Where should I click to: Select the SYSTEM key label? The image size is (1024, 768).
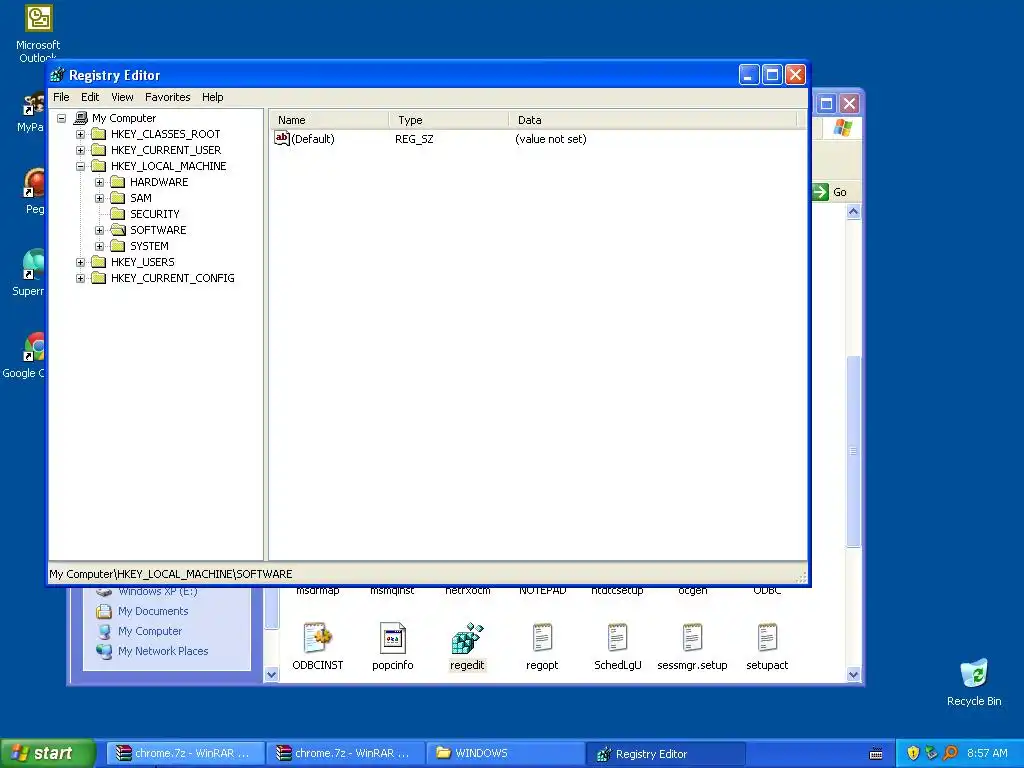click(x=149, y=246)
